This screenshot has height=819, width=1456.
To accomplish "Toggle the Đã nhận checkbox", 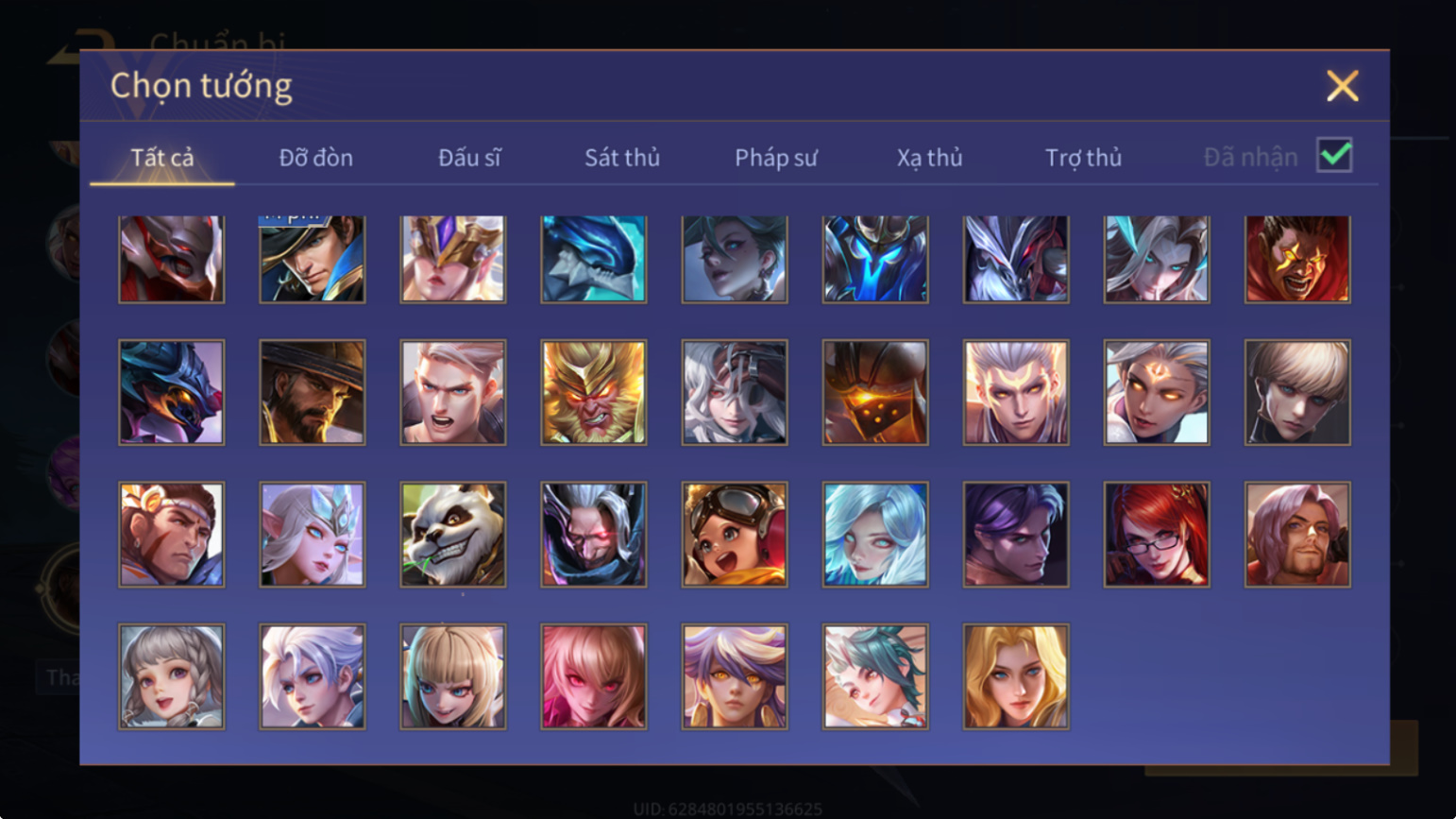I will (x=1334, y=155).
